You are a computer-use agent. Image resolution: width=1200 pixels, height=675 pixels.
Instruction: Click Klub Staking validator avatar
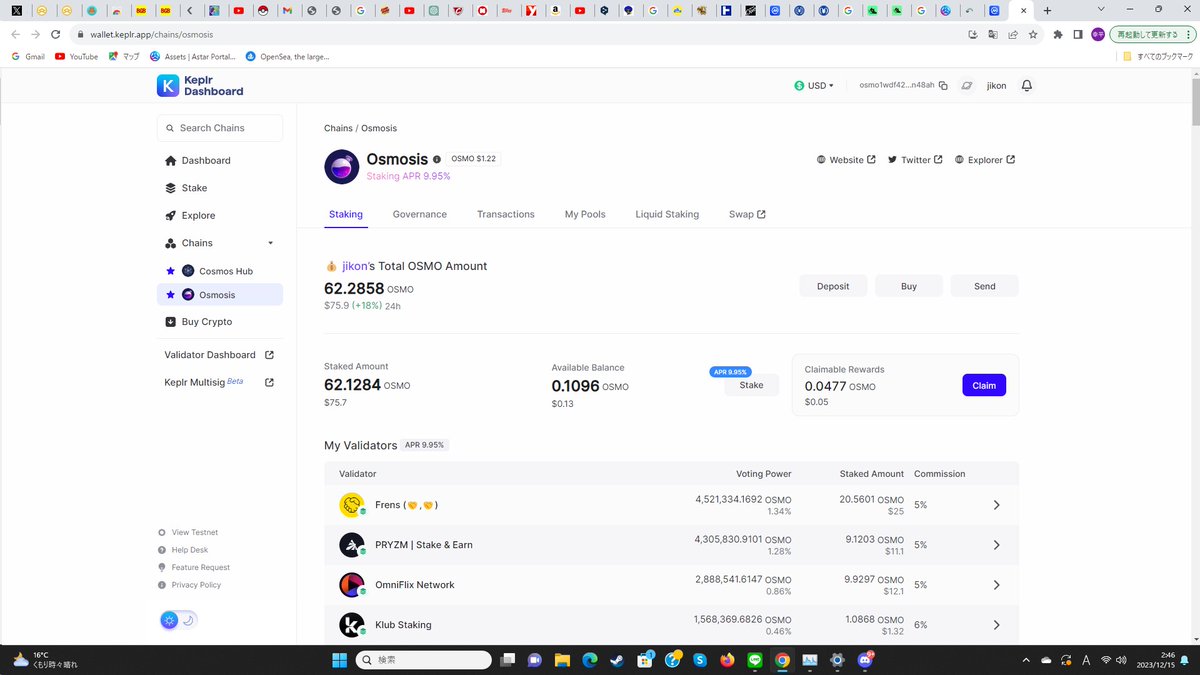[x=351, y=625]
